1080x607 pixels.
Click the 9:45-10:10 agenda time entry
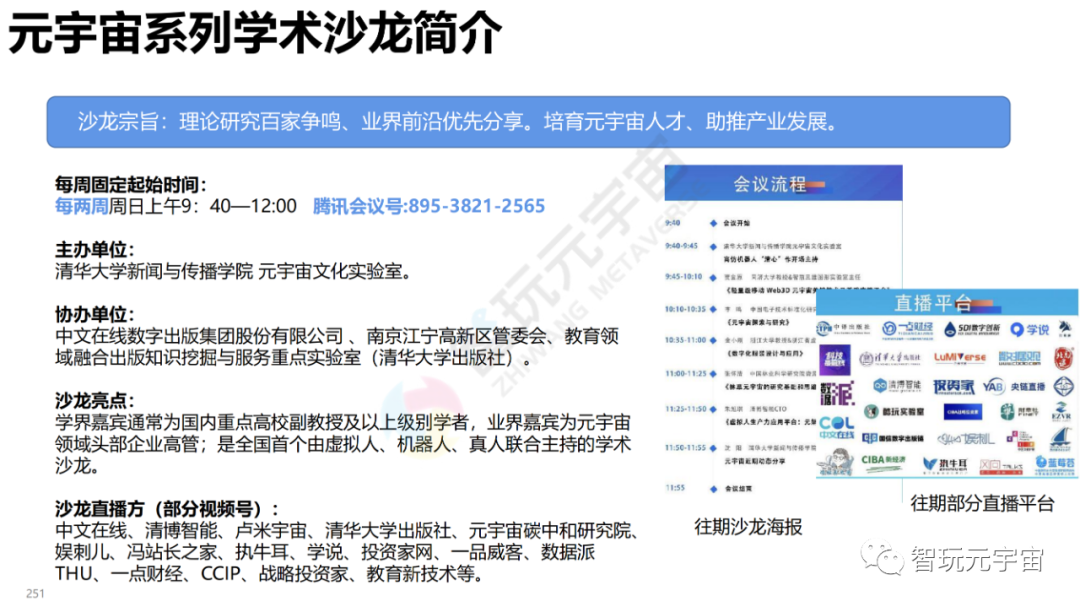point(684,276)
